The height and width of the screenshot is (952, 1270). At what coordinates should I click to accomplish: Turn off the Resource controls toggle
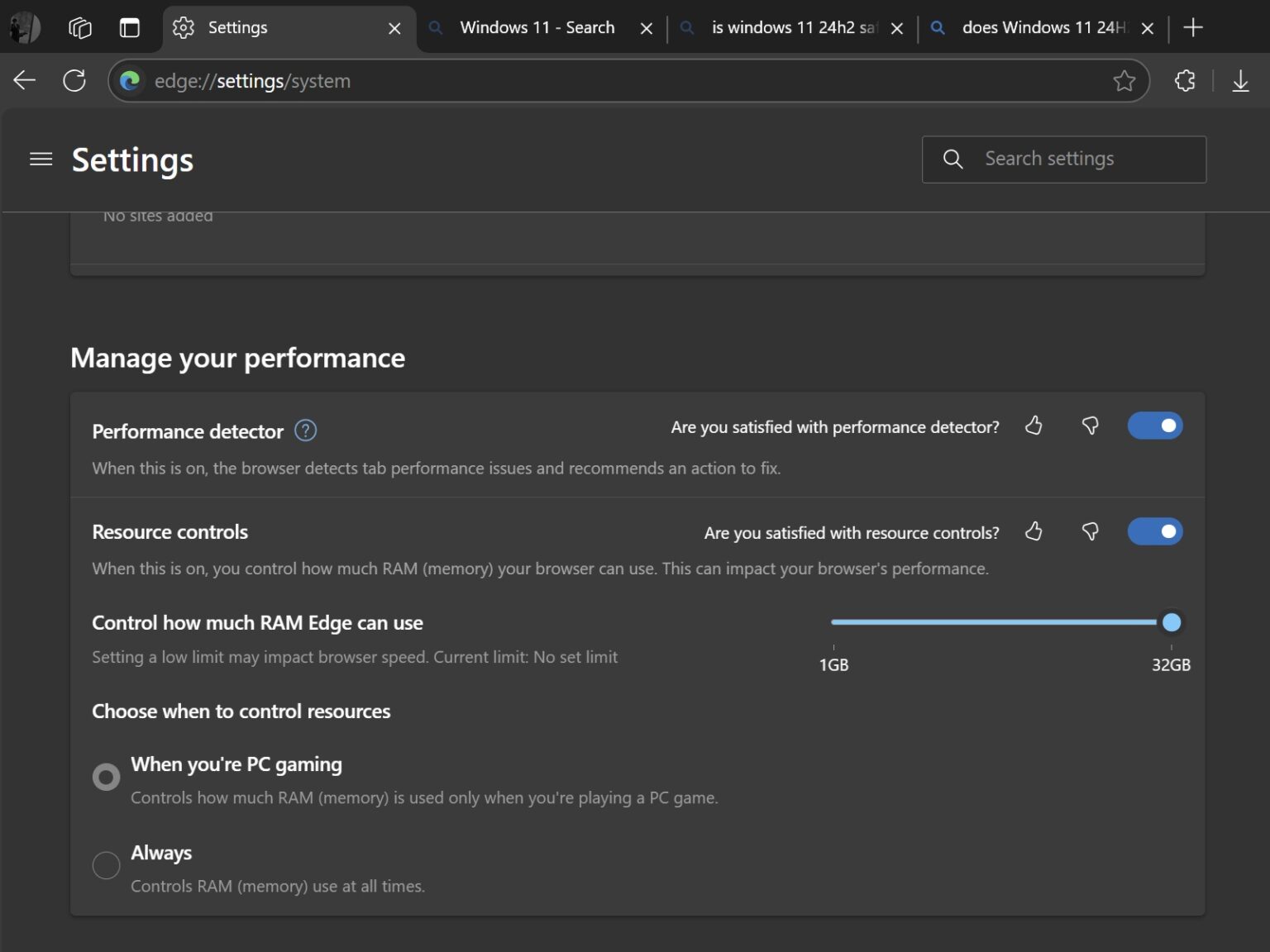coord(1155,531)
